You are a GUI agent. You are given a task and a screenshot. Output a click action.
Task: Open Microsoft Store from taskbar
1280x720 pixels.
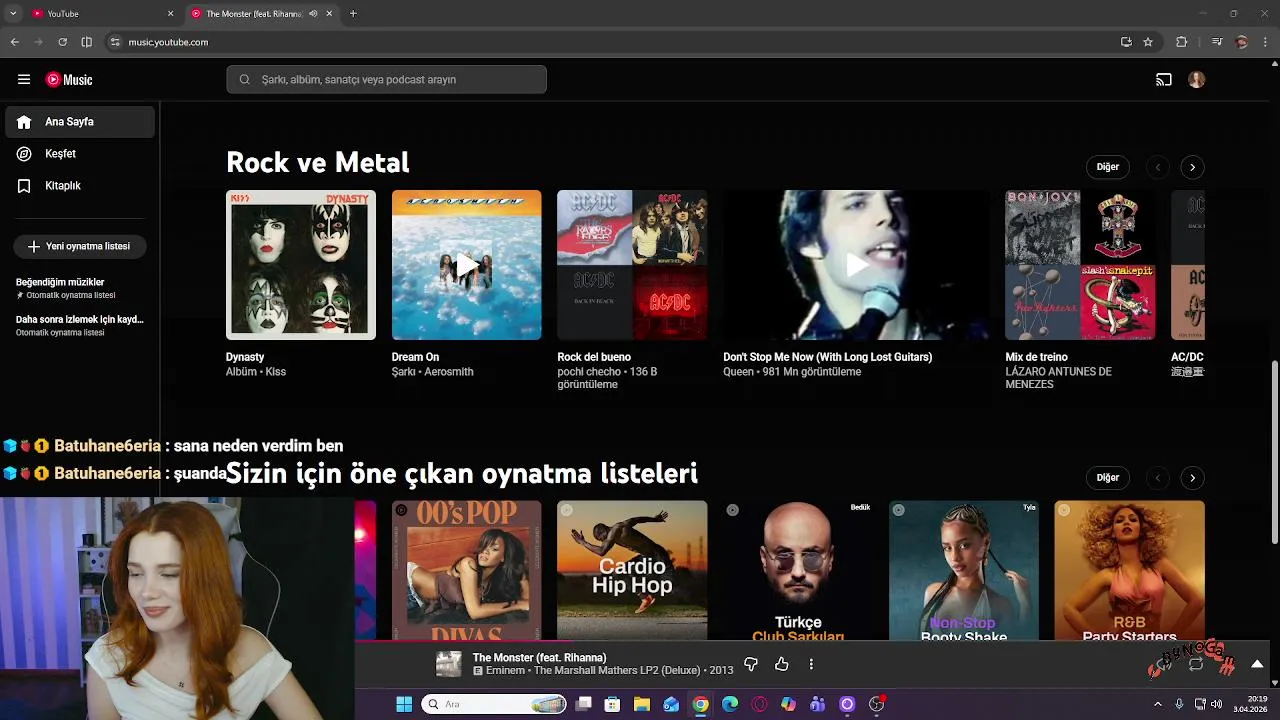click(x=613, y=704)
